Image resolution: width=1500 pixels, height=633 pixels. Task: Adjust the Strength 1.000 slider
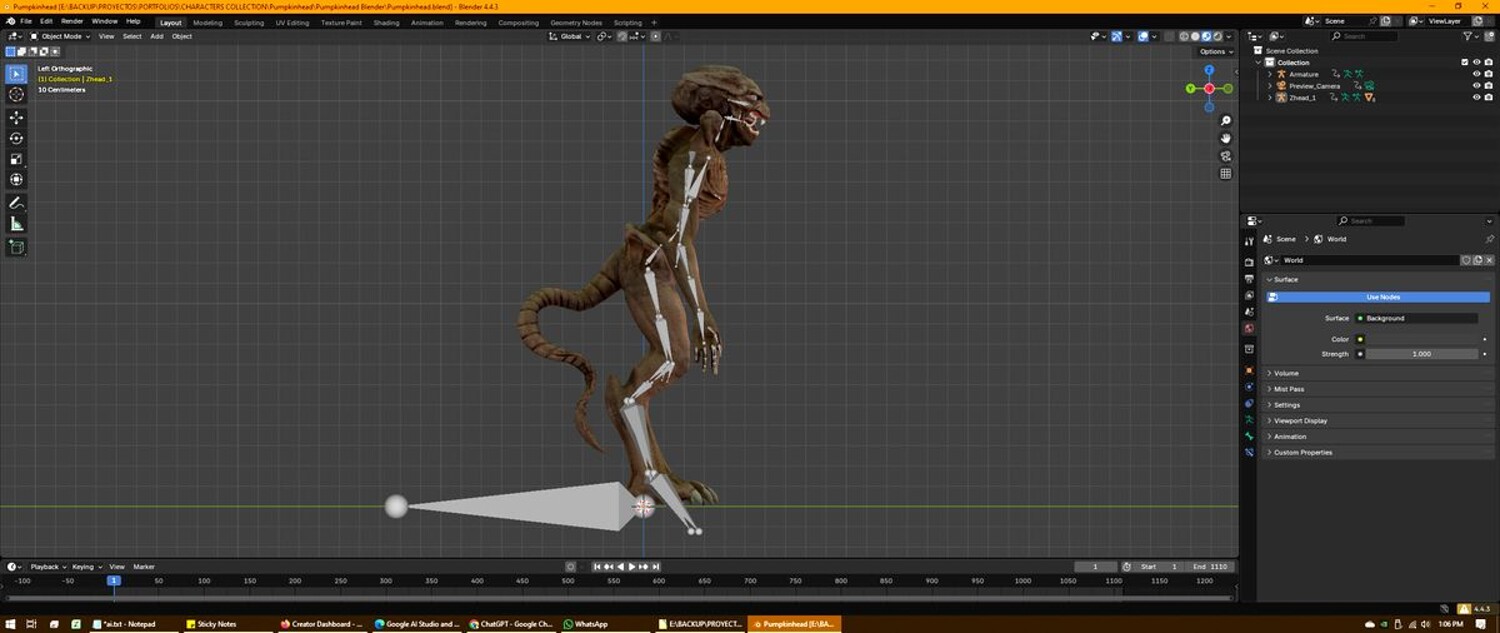[x=1421, y=354]
